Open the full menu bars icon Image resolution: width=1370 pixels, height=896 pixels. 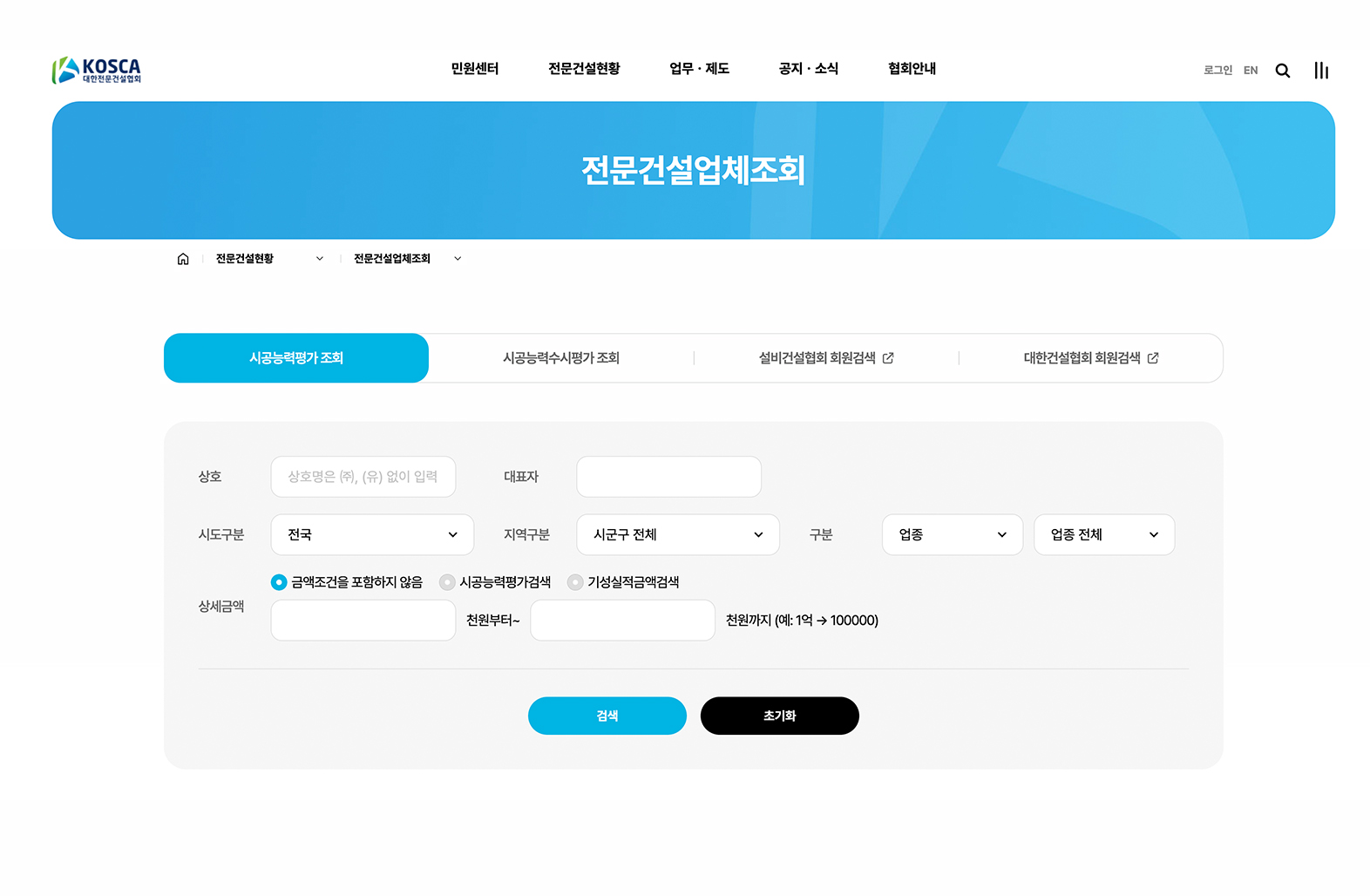pyautogui.click(x=1321, y=71)
